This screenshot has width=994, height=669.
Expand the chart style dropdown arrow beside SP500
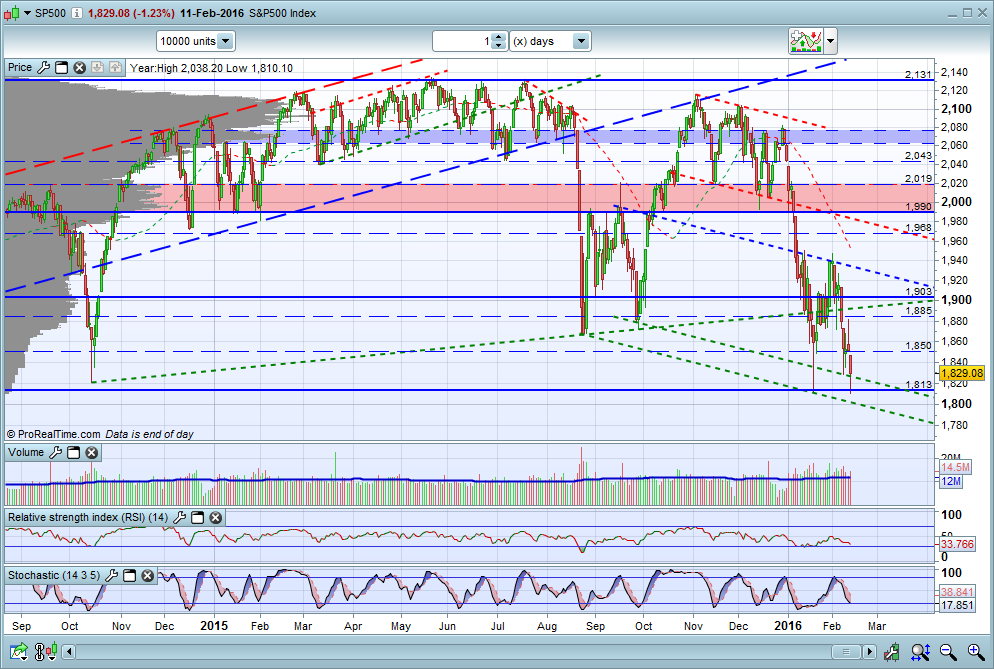tap(27, 13)
